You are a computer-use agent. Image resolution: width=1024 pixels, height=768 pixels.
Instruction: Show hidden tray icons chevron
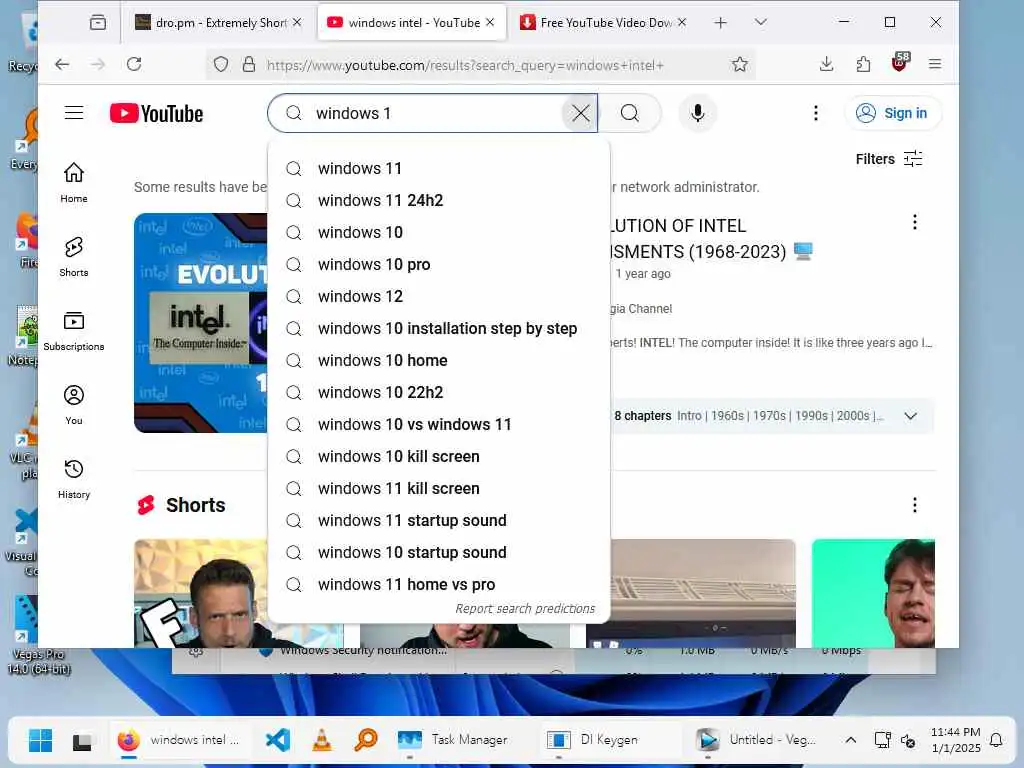pyautogui.click(x=850, y=740)
